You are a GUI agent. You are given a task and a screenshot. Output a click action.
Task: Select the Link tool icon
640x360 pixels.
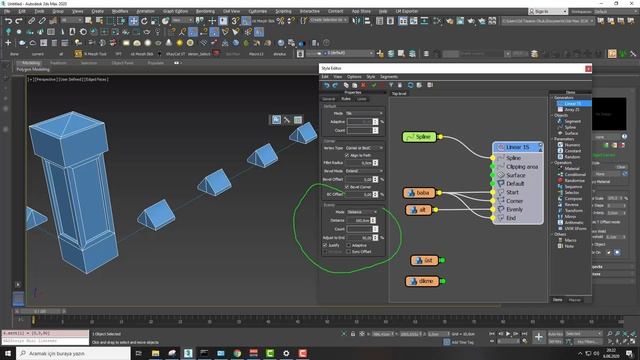coord(31,21)
